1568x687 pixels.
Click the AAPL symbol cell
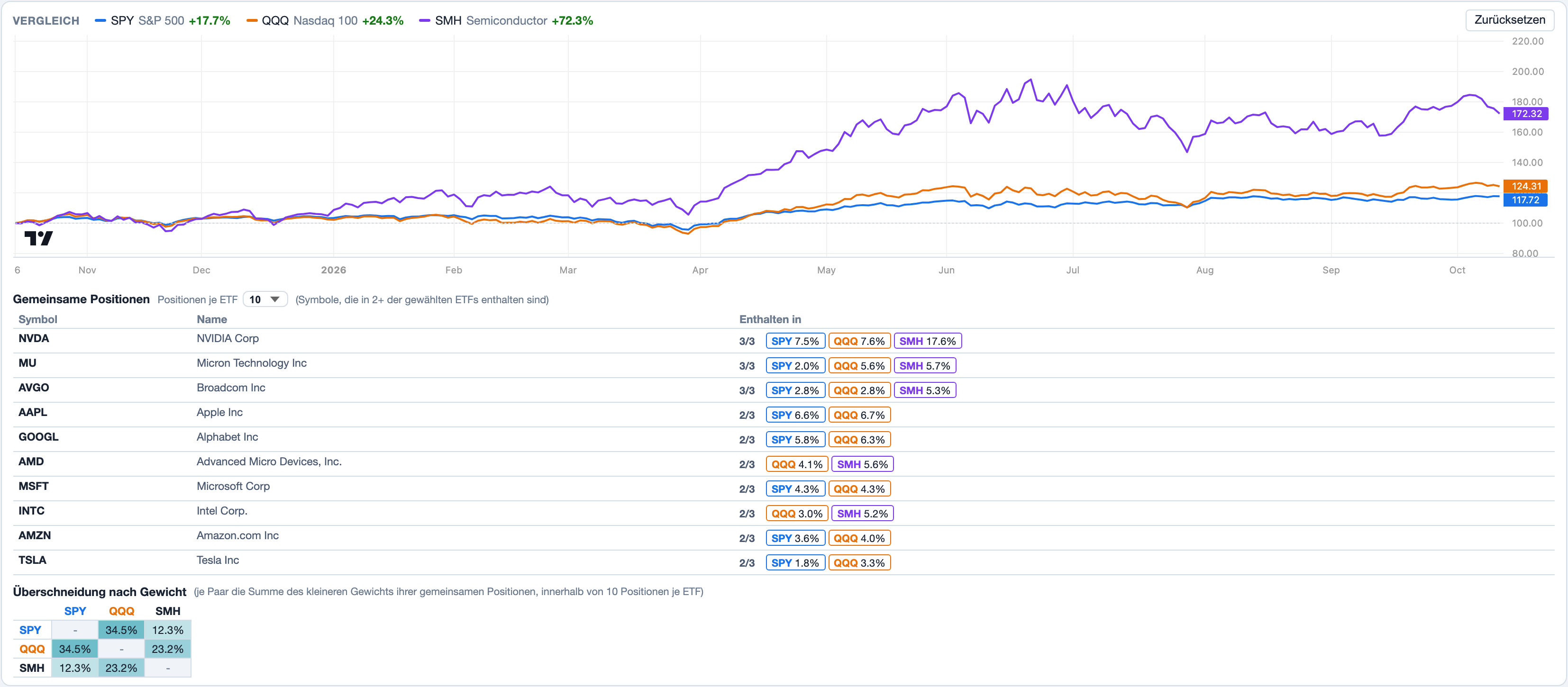coord(32,413)
